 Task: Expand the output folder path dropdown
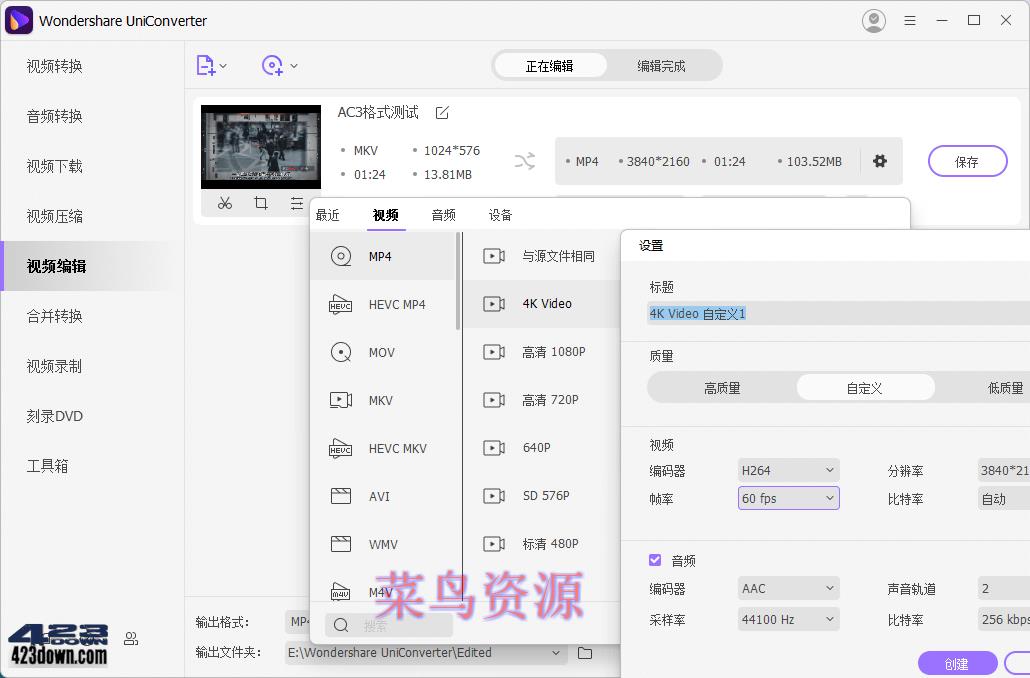point(557,651)
